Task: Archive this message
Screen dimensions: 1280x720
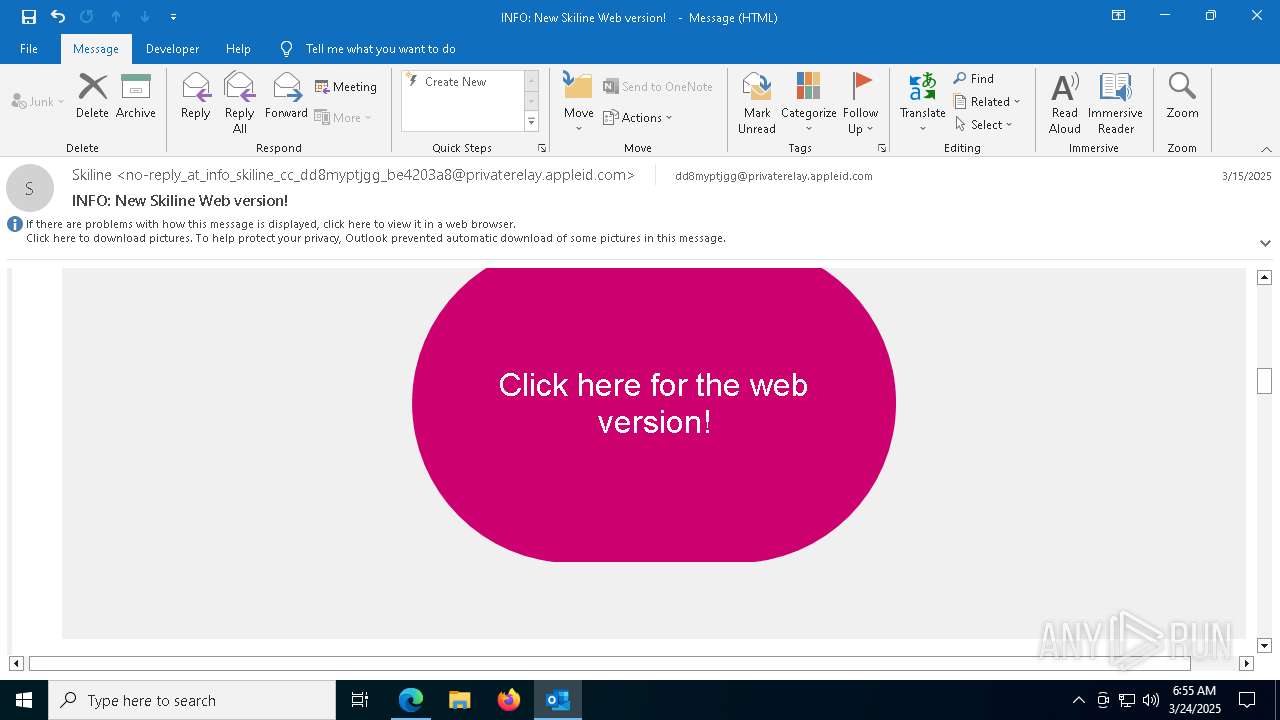Action: 136,96
